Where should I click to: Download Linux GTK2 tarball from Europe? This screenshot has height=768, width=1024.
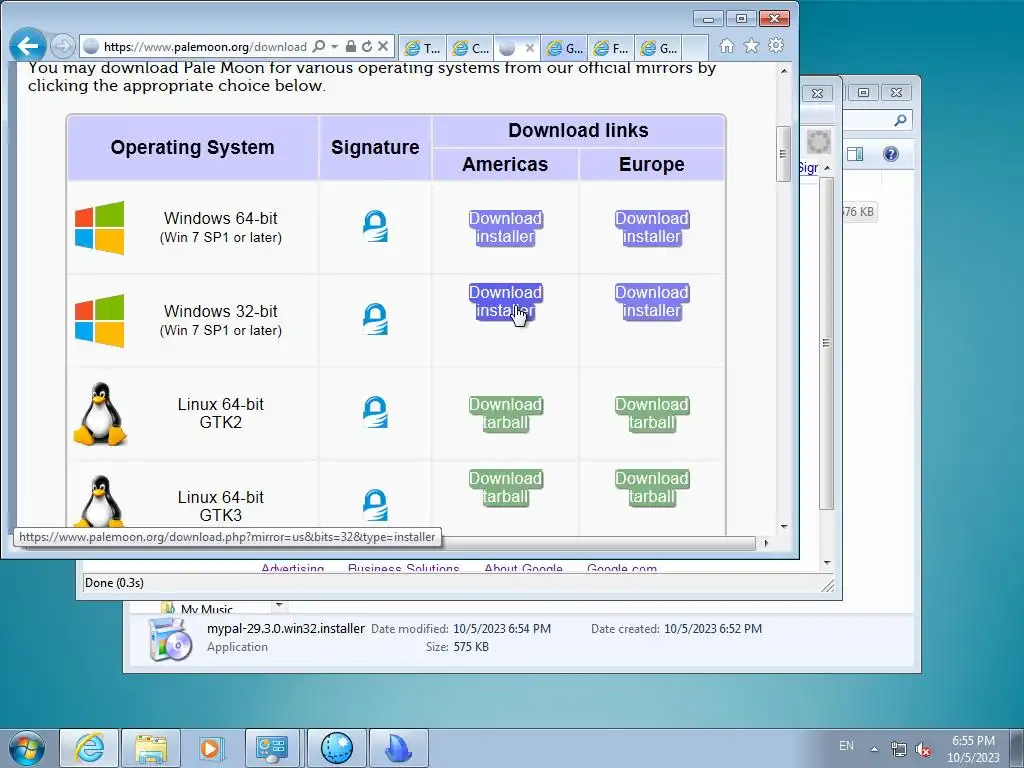click(x=652, y=413)
